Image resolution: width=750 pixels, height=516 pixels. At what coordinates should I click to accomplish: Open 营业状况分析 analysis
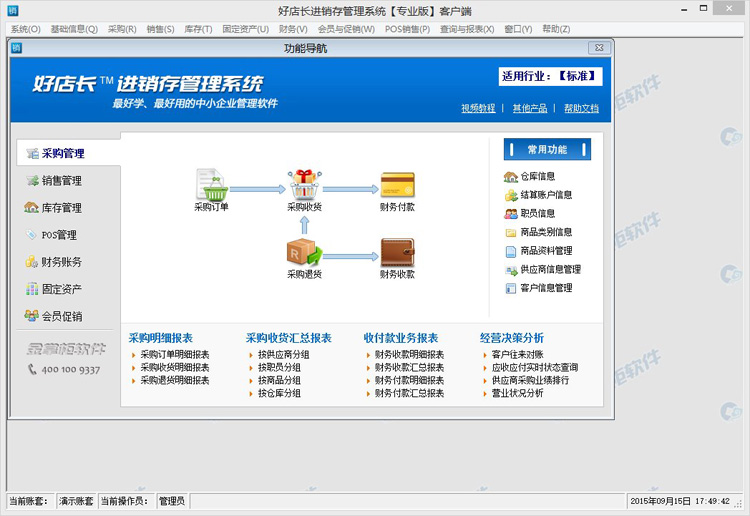point(518,393)
